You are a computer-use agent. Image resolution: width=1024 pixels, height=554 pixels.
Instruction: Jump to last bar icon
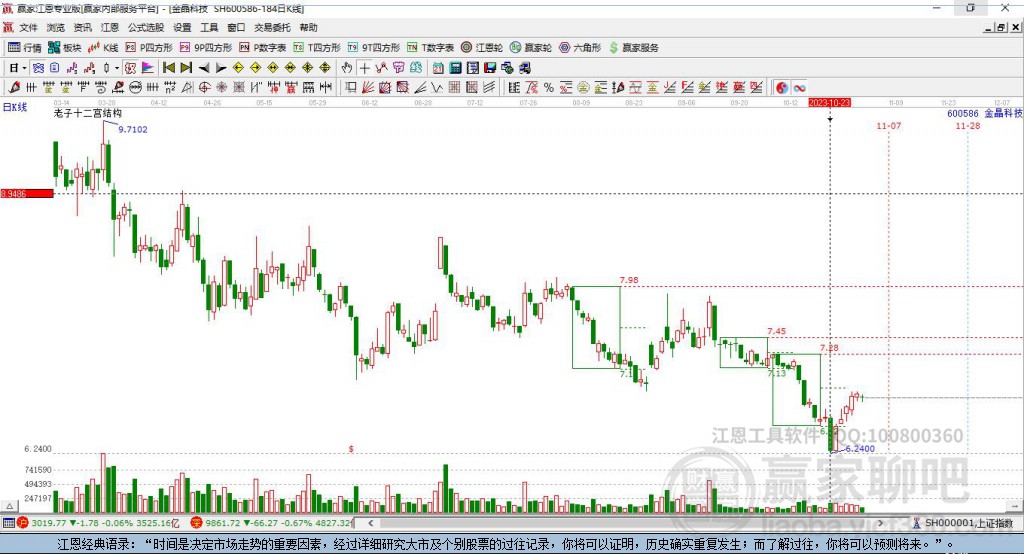click(x=186, y=67)
